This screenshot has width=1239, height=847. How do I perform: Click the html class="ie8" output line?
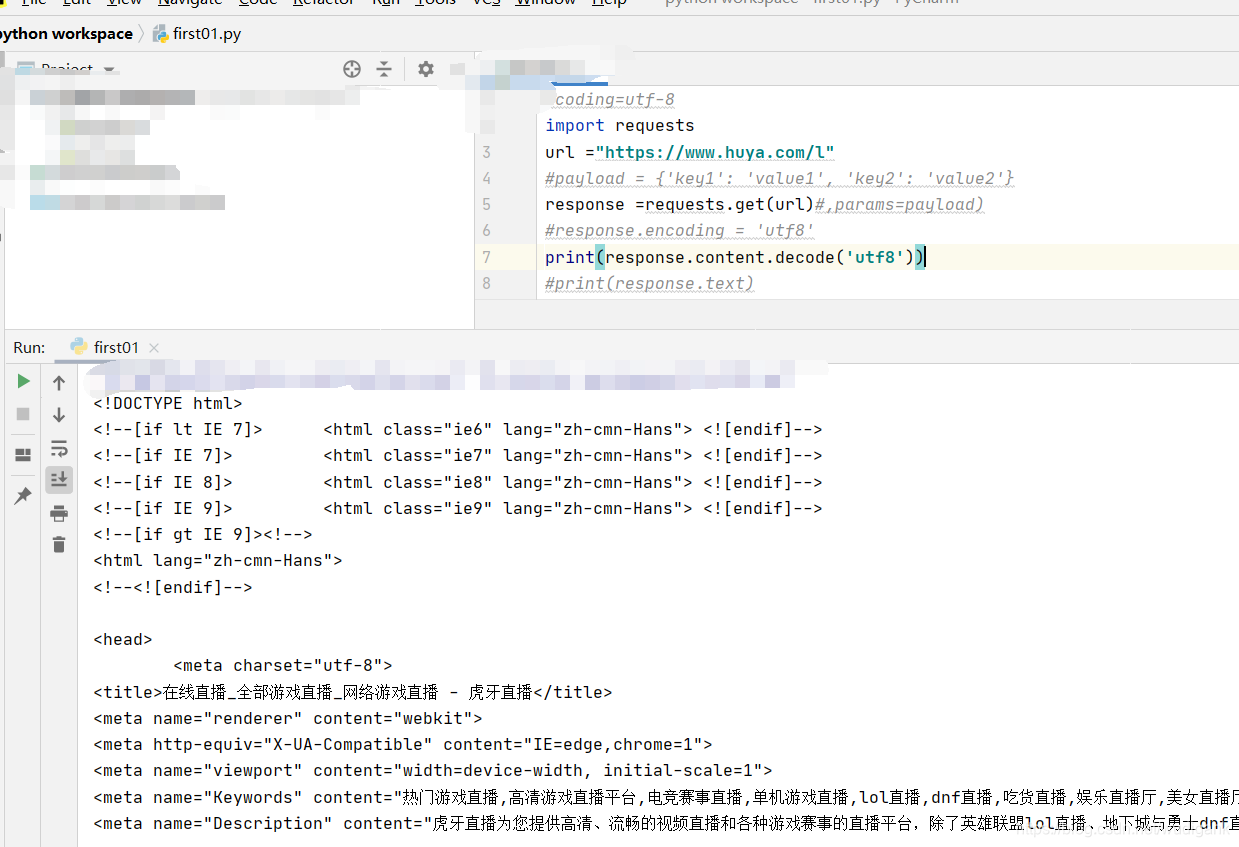click(x=458, y=482)
